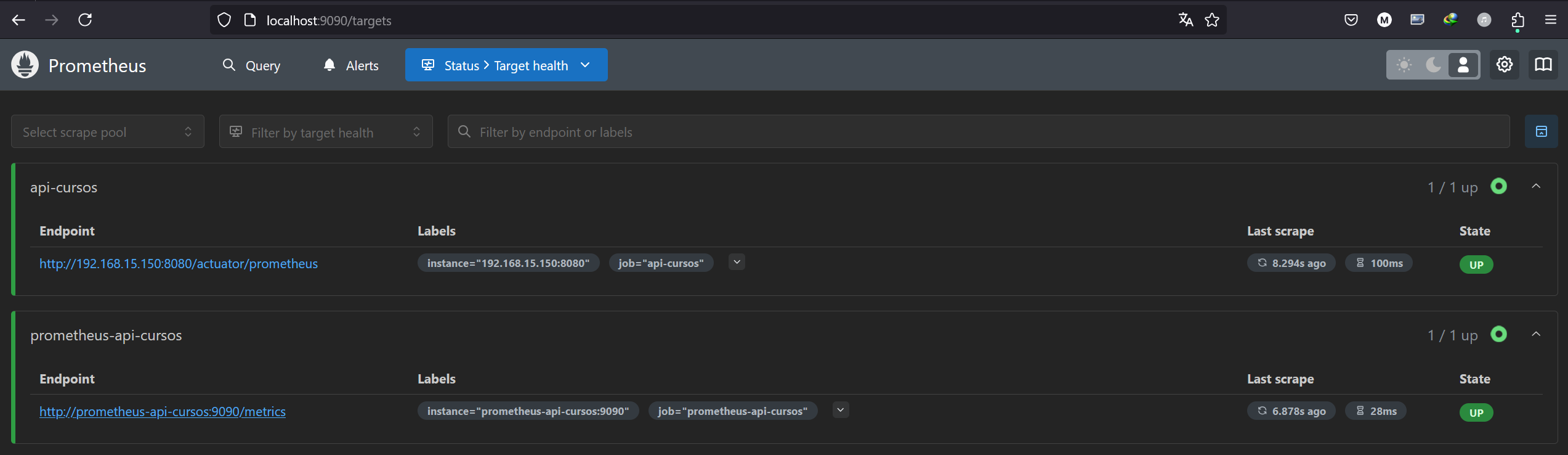
Task: Open Prometheus settings gear
Action: click(1505, 65)
